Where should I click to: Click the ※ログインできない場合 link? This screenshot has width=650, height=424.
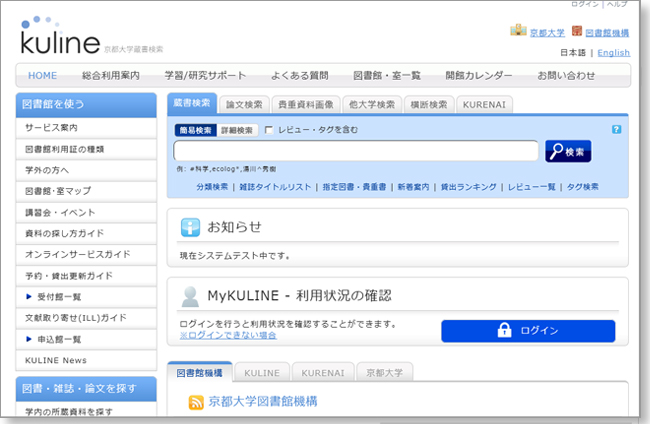tap(228, 335)
